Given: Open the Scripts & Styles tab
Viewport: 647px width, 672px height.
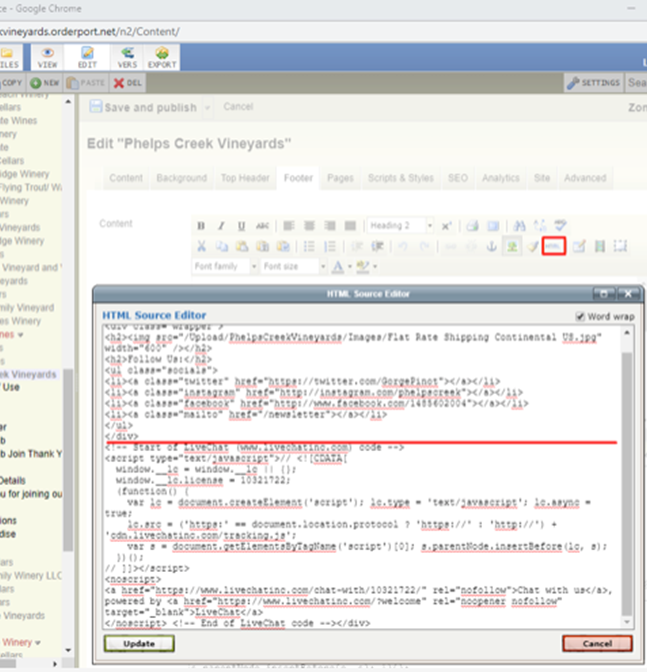Looking at the screenshot, I should pos(401,178).
